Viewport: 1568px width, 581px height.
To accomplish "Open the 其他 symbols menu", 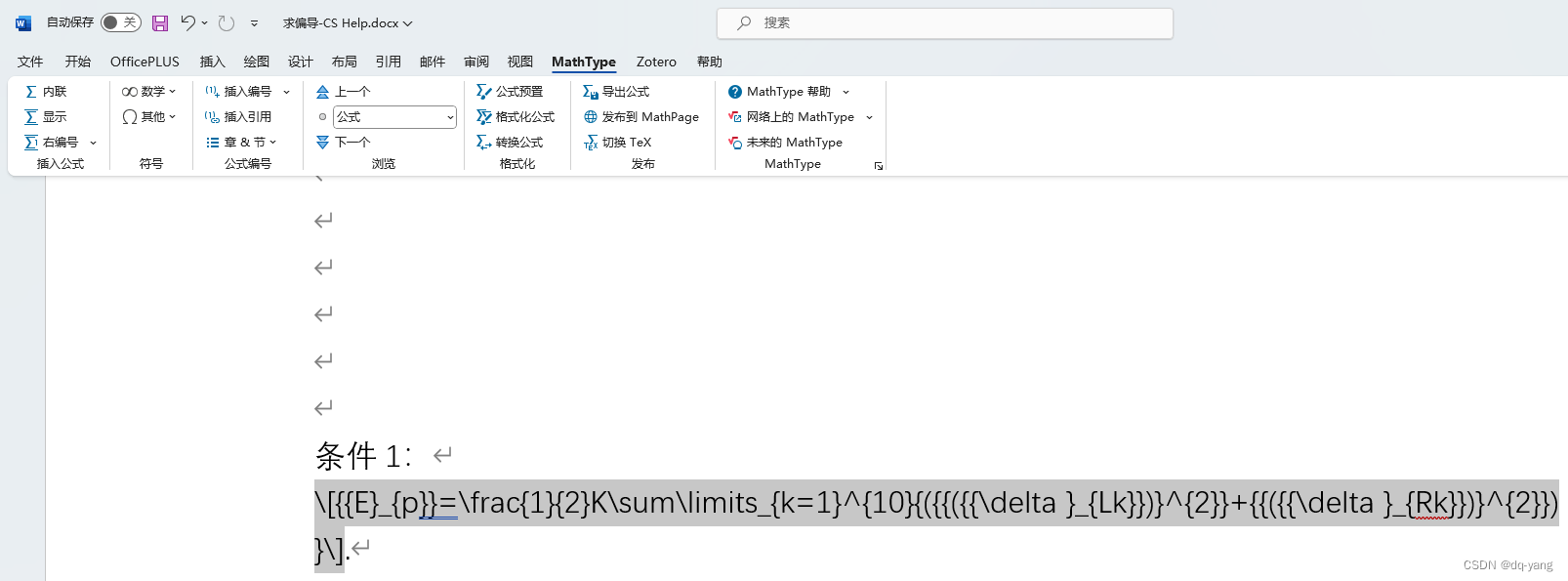I will point(148,116).
